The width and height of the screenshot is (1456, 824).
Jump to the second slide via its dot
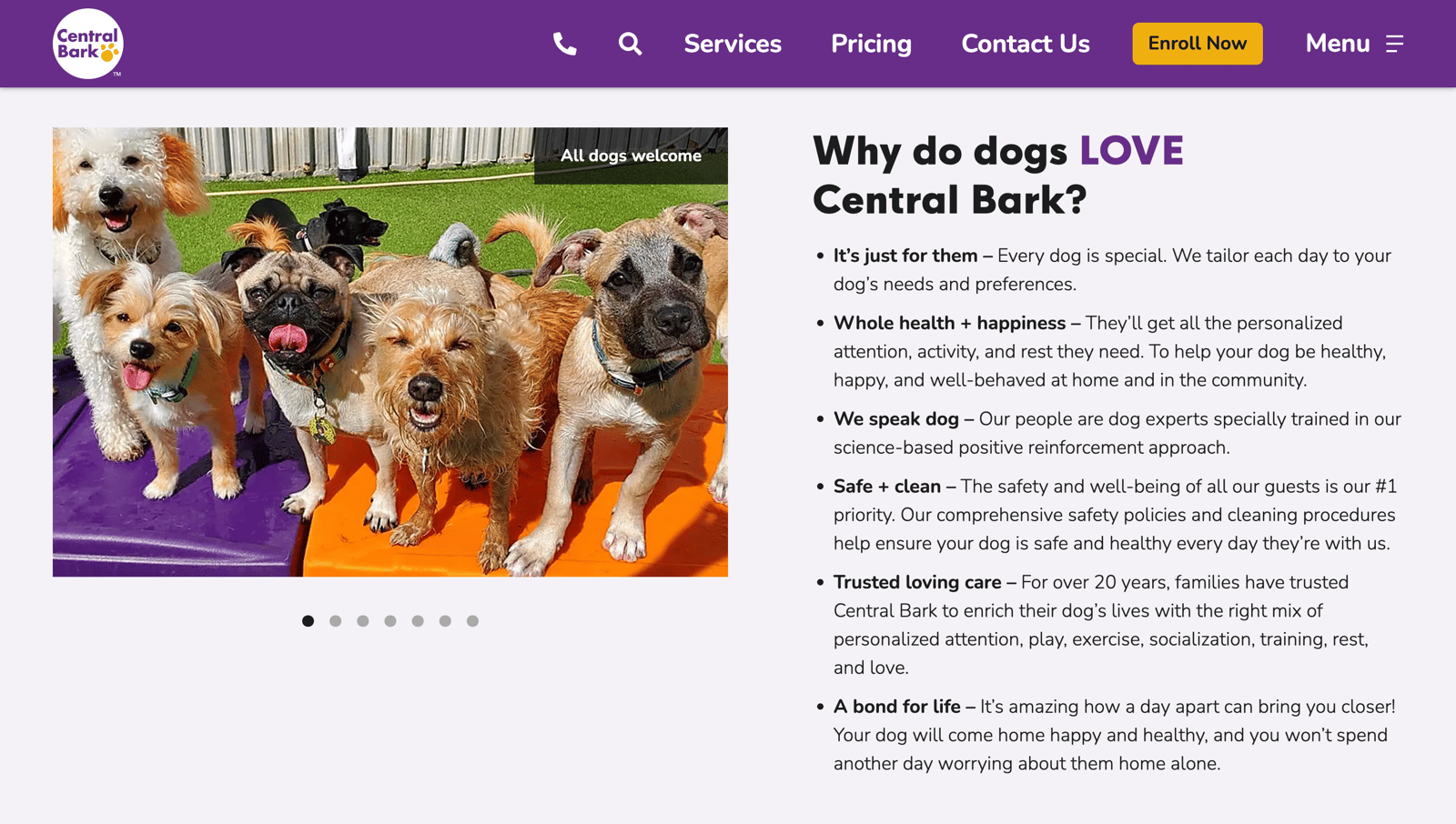(x=336, y=620)
